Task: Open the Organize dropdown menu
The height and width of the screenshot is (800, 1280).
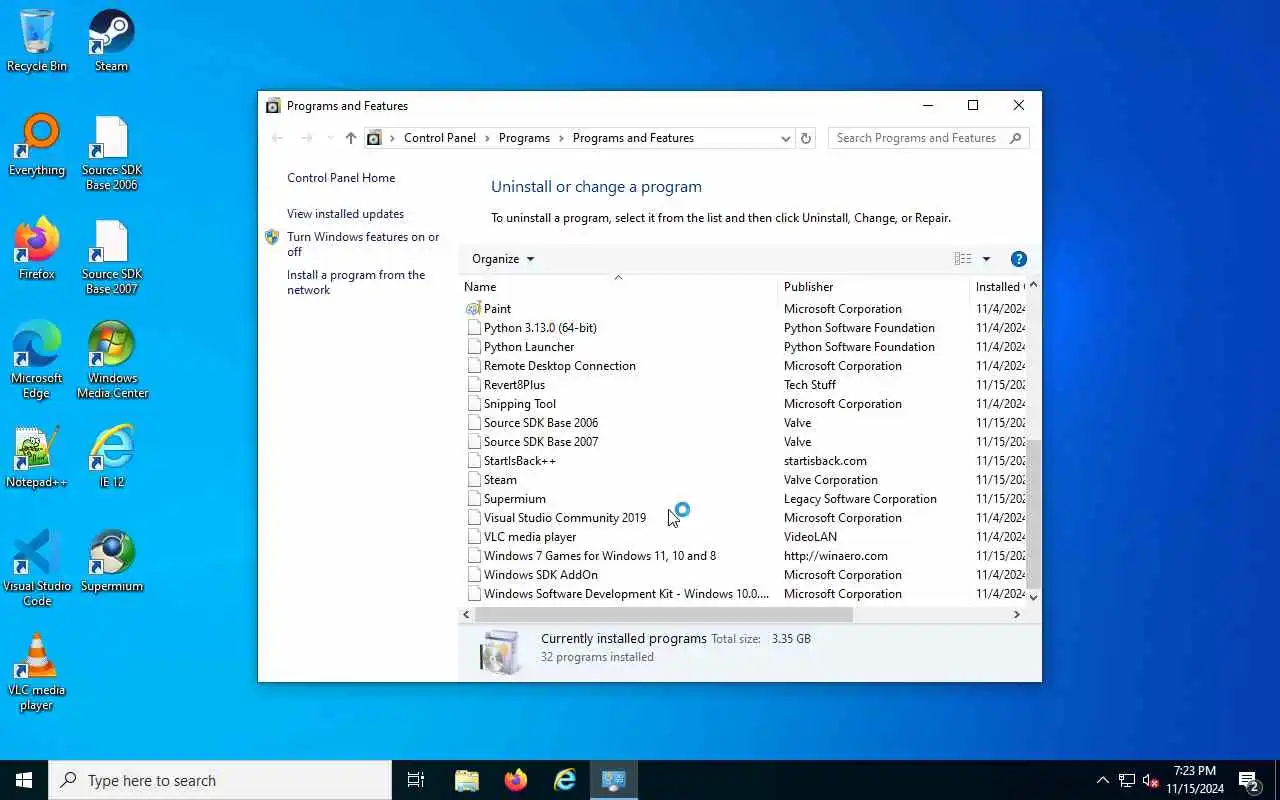Action: click(x=503, y=259)
